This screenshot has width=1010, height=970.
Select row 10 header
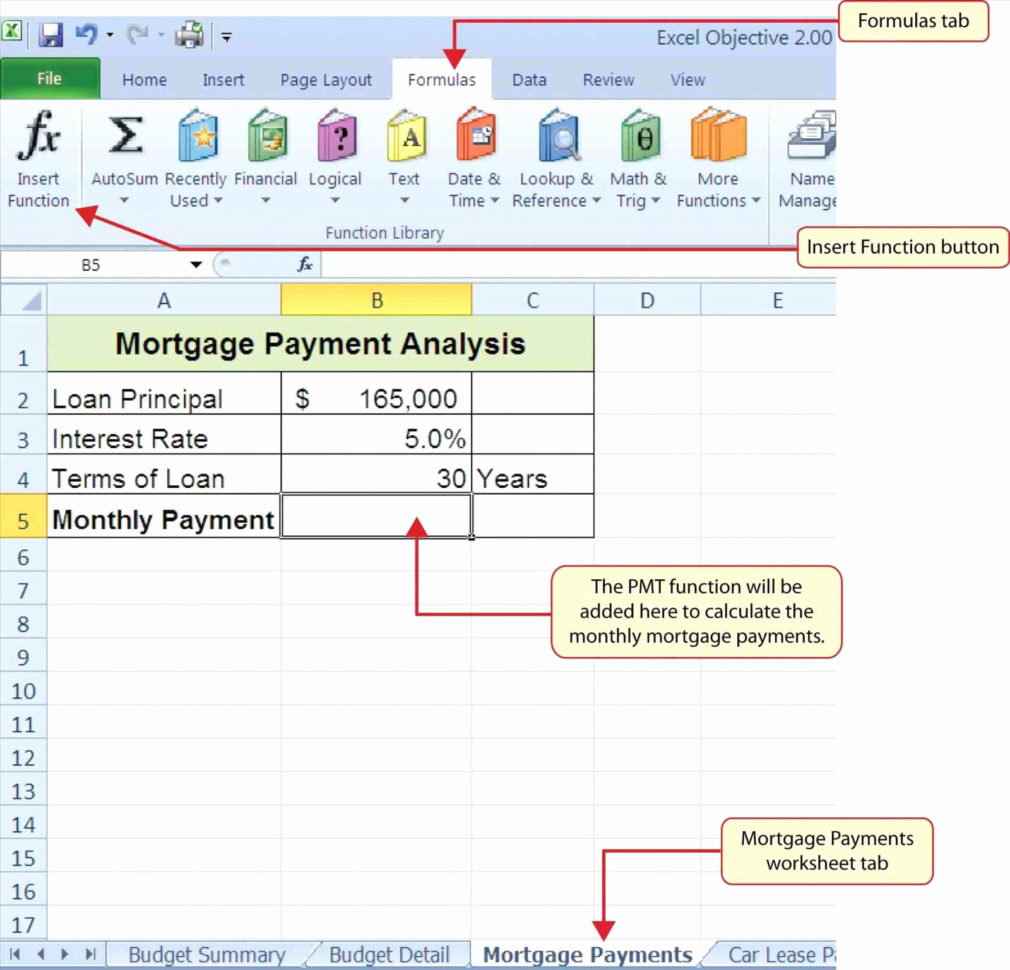click(x=23, y=690)
